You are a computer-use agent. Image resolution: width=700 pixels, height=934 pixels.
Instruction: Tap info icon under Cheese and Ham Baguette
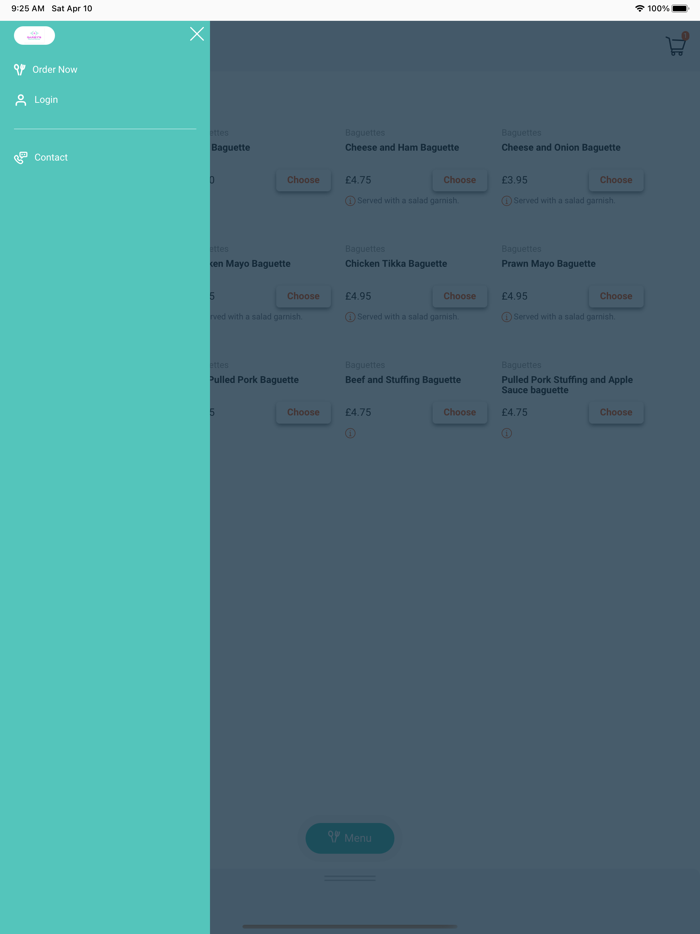[350, 201]
